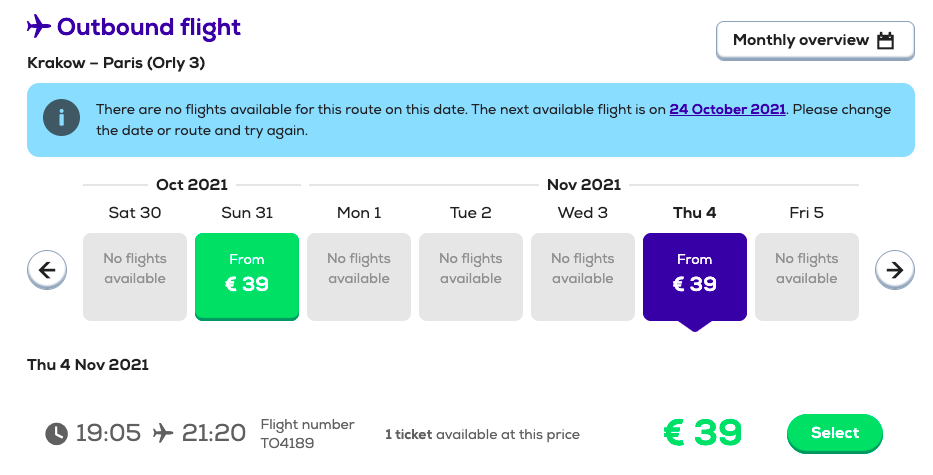The height and width of the screenshot is (475, 933).
Task: Click the clock icon next to 19:05
Action: tap(57, 433)
